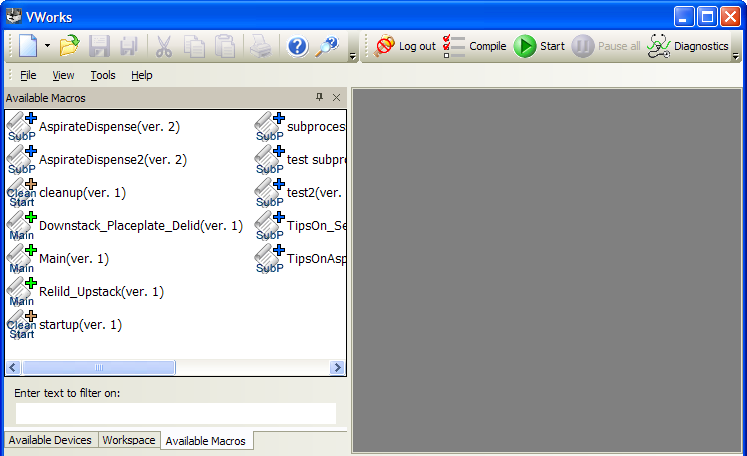Viewport: 747px width, 456px height.
Task: Click the Save All toolbar icon
Action: 129,46
